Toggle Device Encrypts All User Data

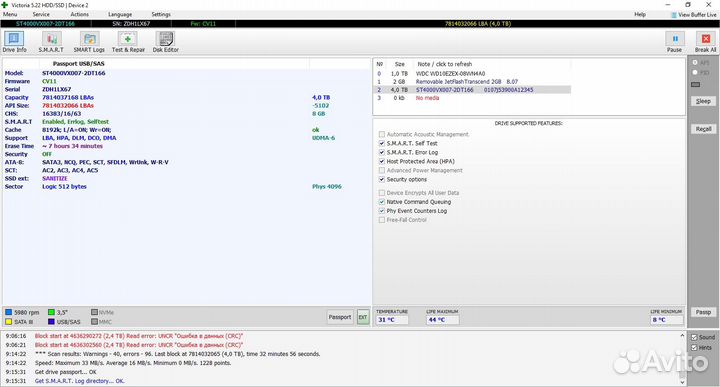[x=382, y=193]
